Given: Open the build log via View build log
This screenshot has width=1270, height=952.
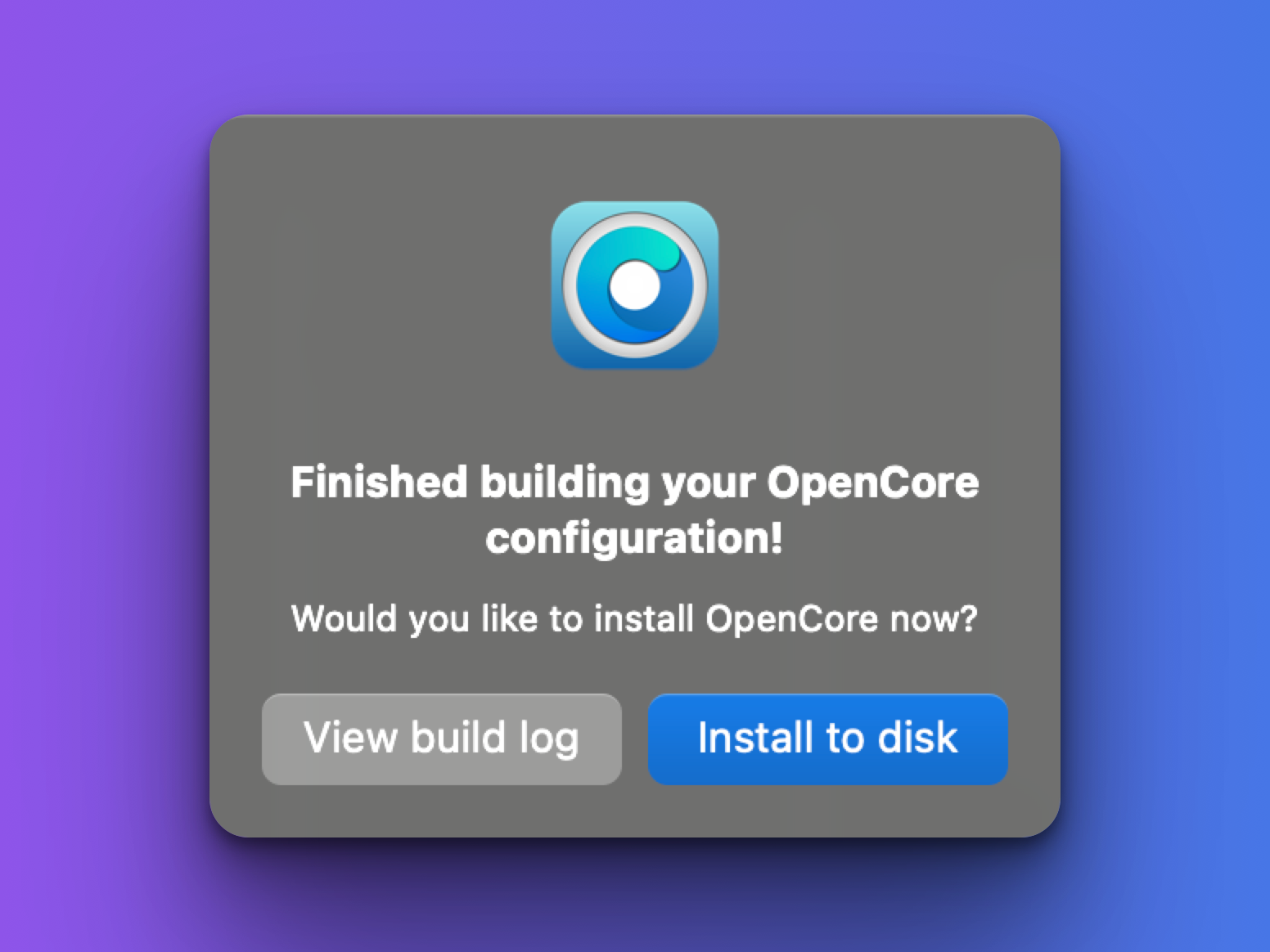Looking at the screenshot, I should [x=442, y=739].
